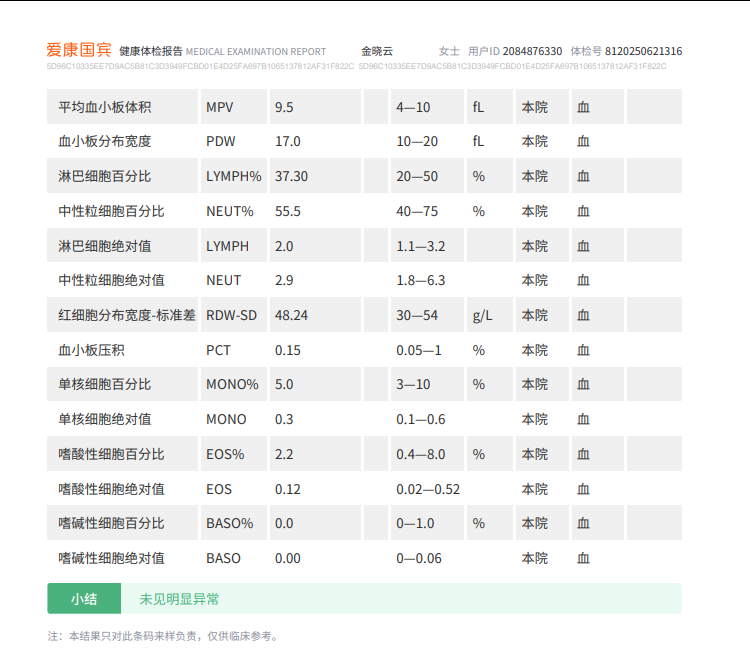Select MPV result value 9.5

(x=284, y=107)
